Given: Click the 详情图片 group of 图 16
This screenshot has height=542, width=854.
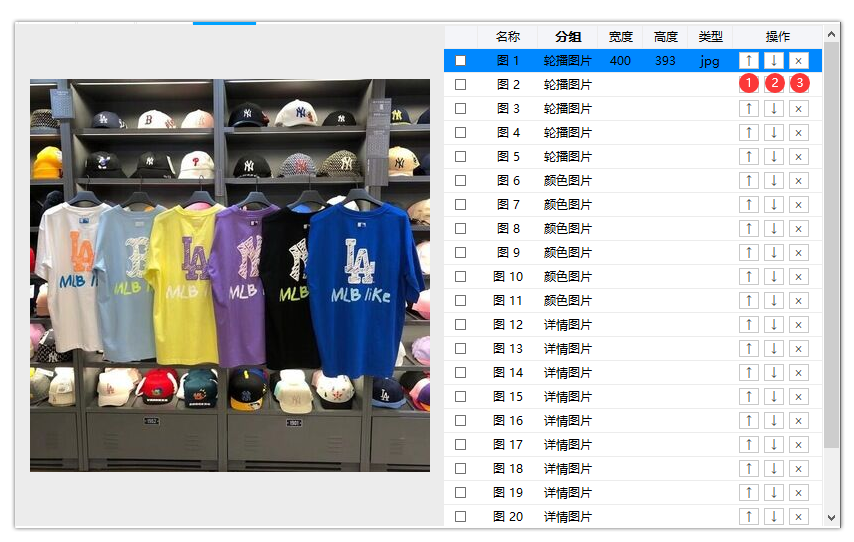Looking at the screenshot, I should coord(568,420).
